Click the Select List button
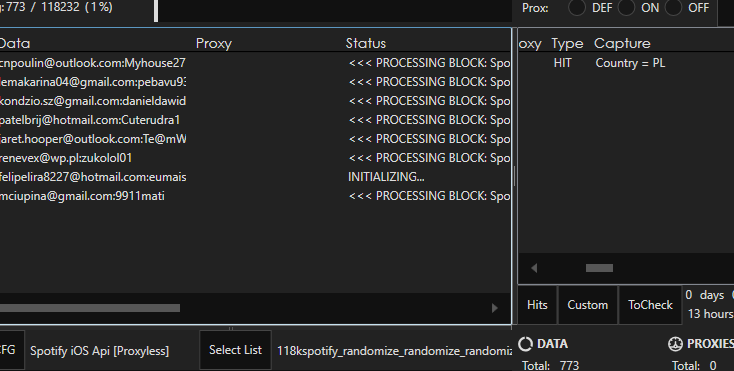The image size is (734, 371). click(235, 350)
